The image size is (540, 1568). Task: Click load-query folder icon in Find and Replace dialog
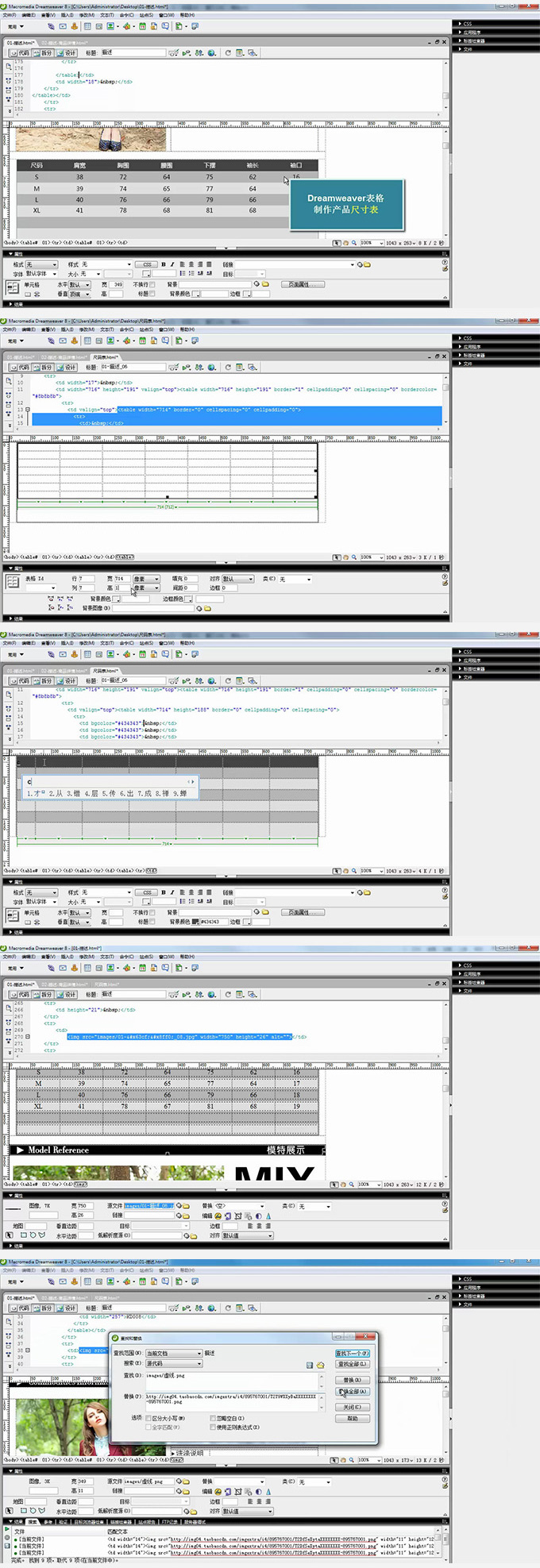(320, 1366)
